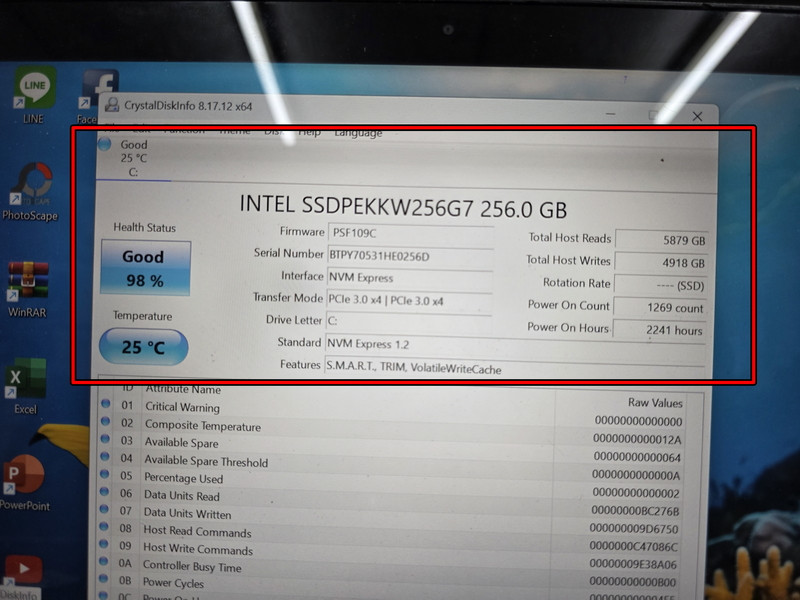This screenshot has height=600, width=800.
Task: Open the PowerPoint desktop shortcut
Action: click(25, 483)
